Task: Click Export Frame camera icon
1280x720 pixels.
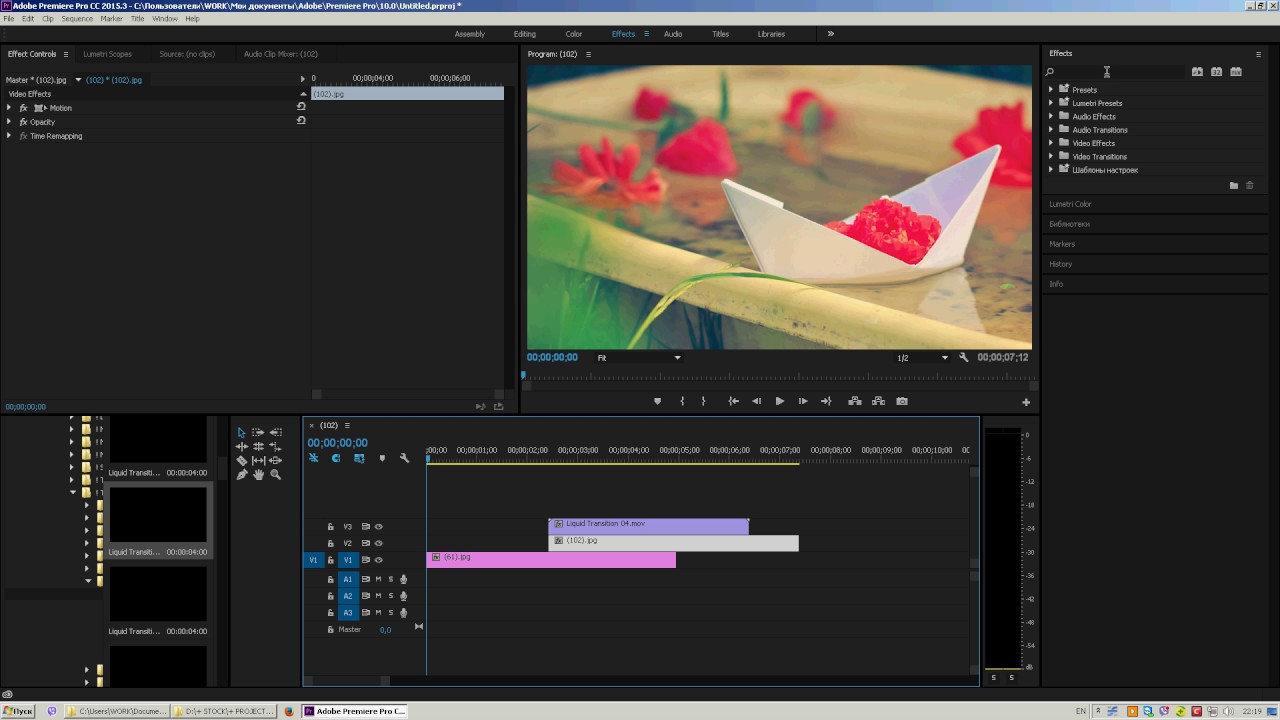Action: 902,401
